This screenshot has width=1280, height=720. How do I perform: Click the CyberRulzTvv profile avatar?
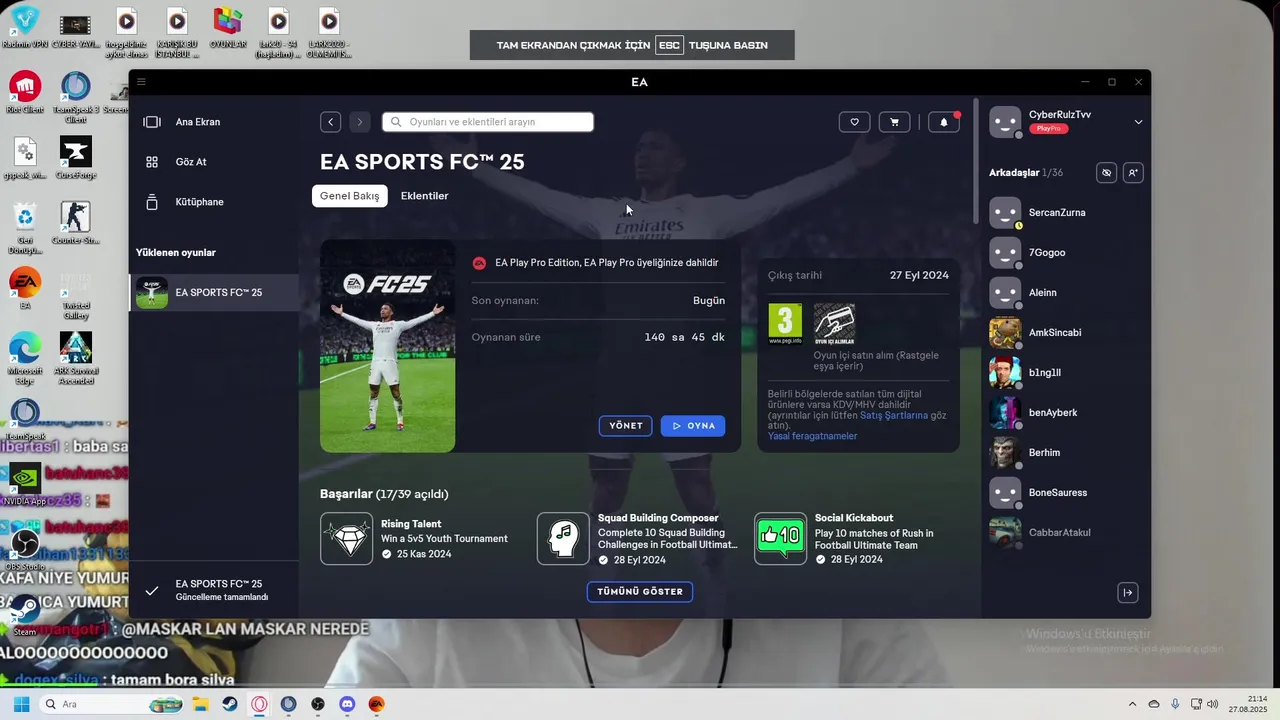click(1005, 122)
